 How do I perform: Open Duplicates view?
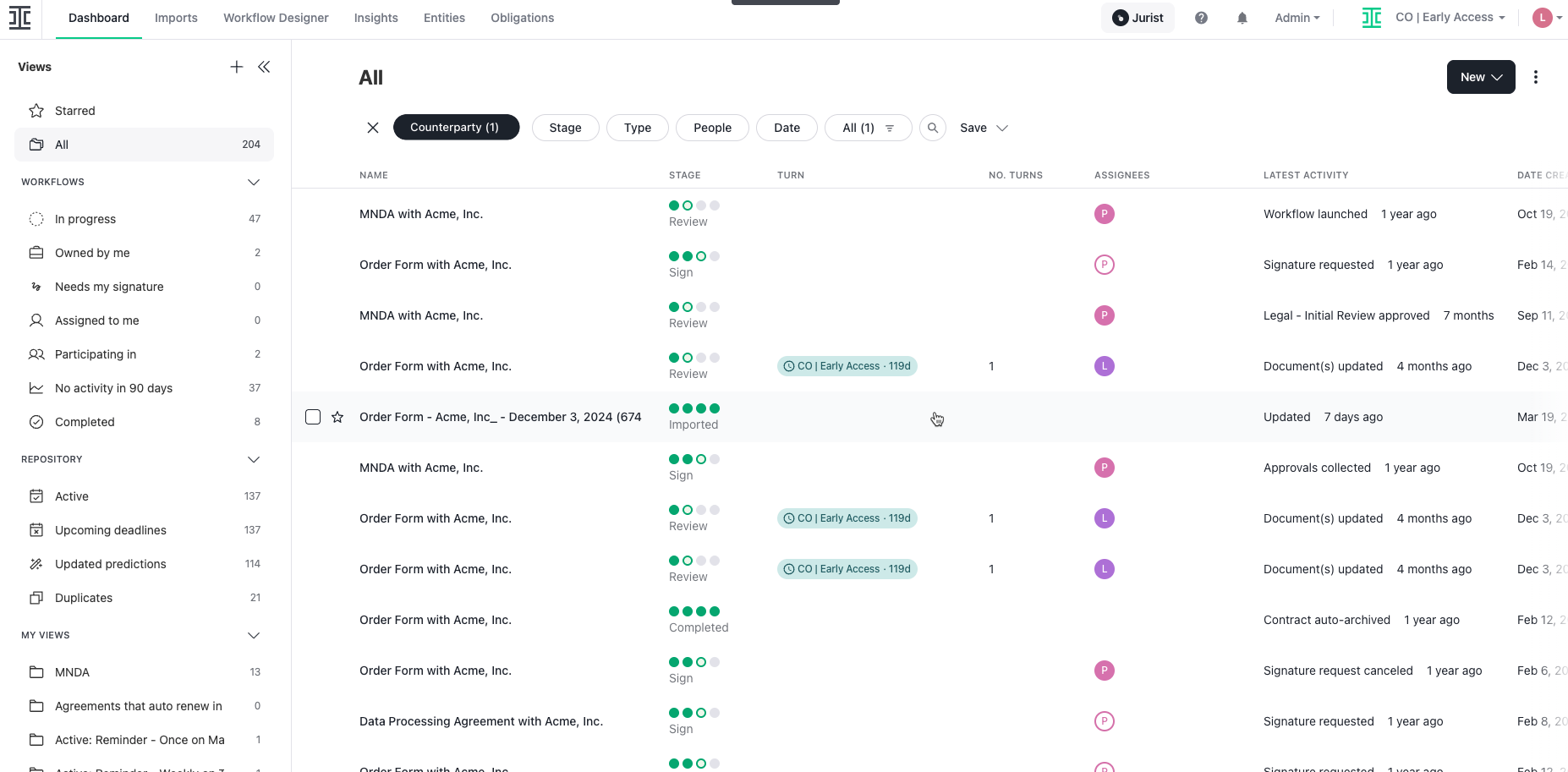(x=144, y=598)
